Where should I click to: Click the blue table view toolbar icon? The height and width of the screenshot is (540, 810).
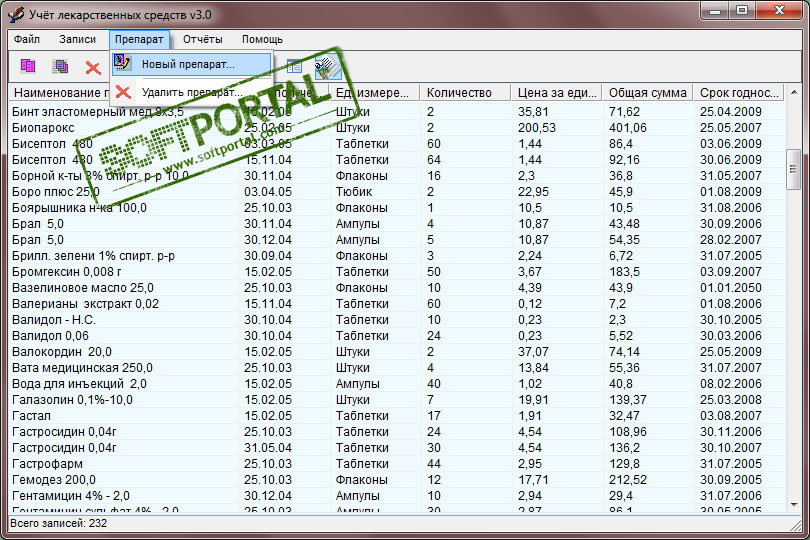(294, 66)
